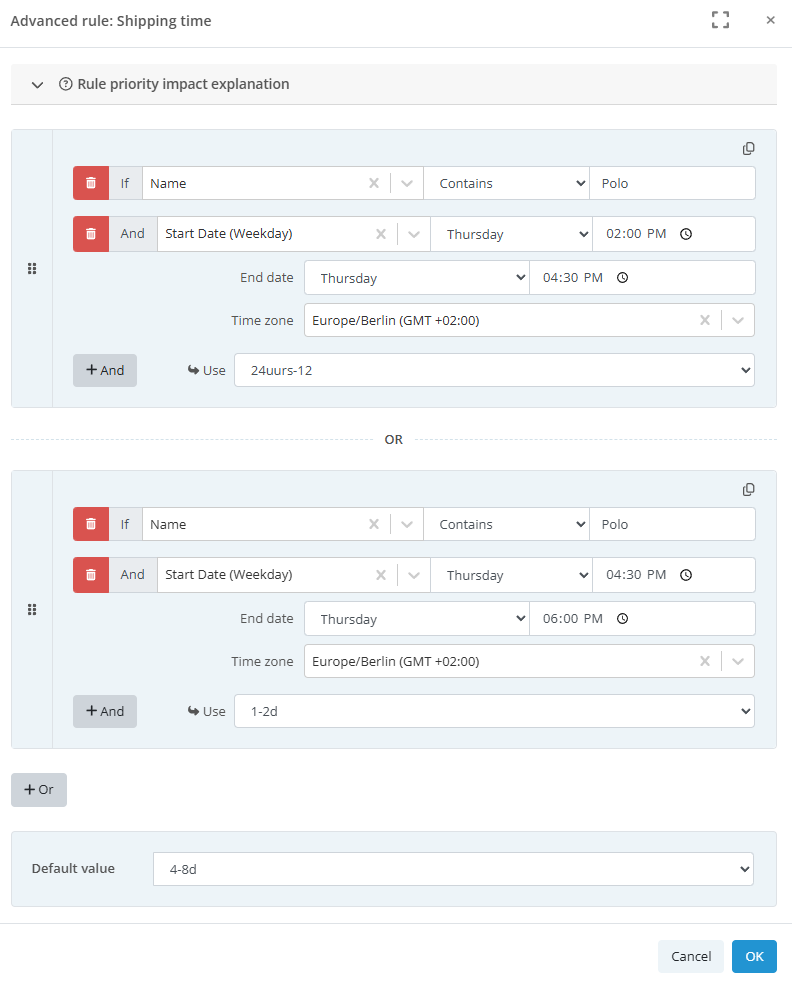Add an And condition to second rule
The width and height of the screenshot is (792, 988).
[x=105, y=711]
